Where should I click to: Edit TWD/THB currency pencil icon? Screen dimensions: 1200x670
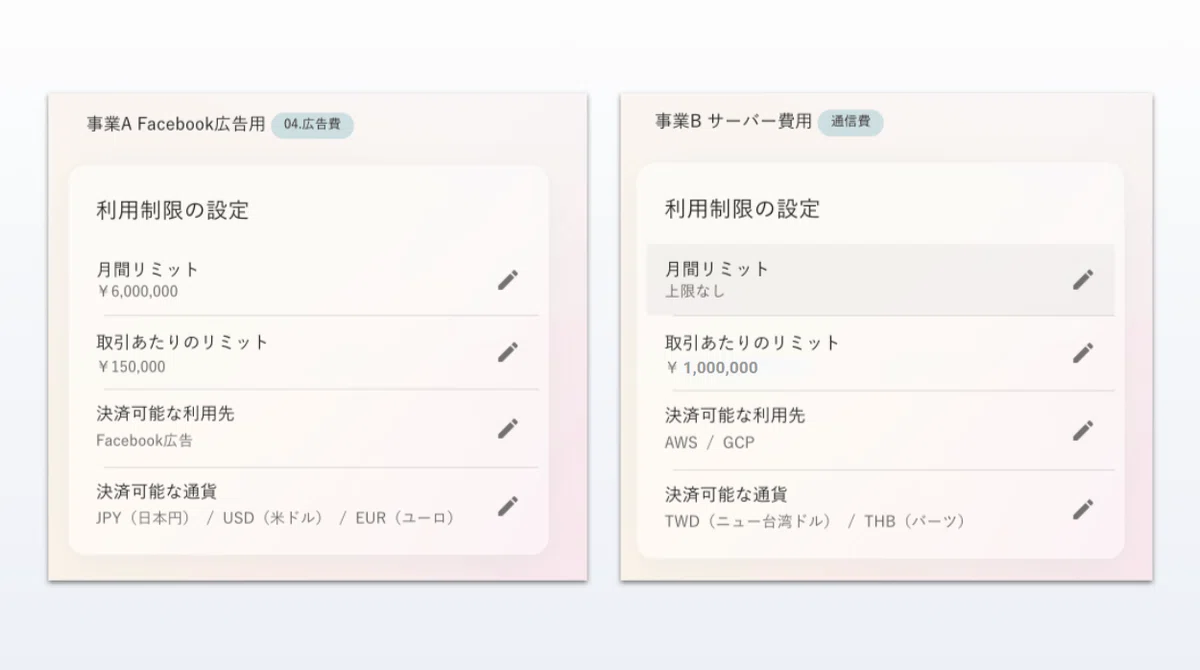(x=1083, y=509)
